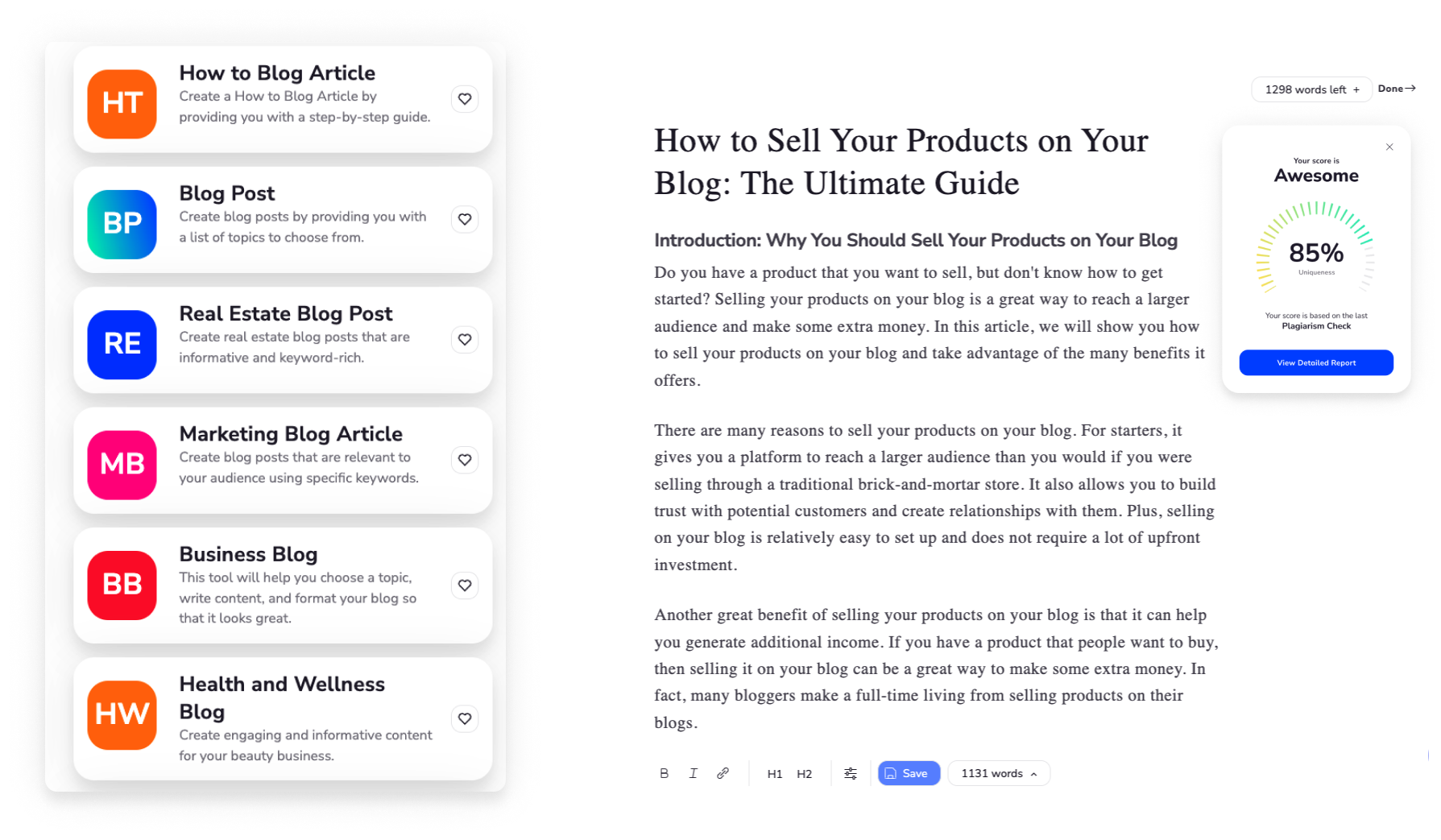The width and height of the screenshot is (1441, 840).
Task: Favorite the Health and Wellness Blog template
Action: click(x=465, y=718)
